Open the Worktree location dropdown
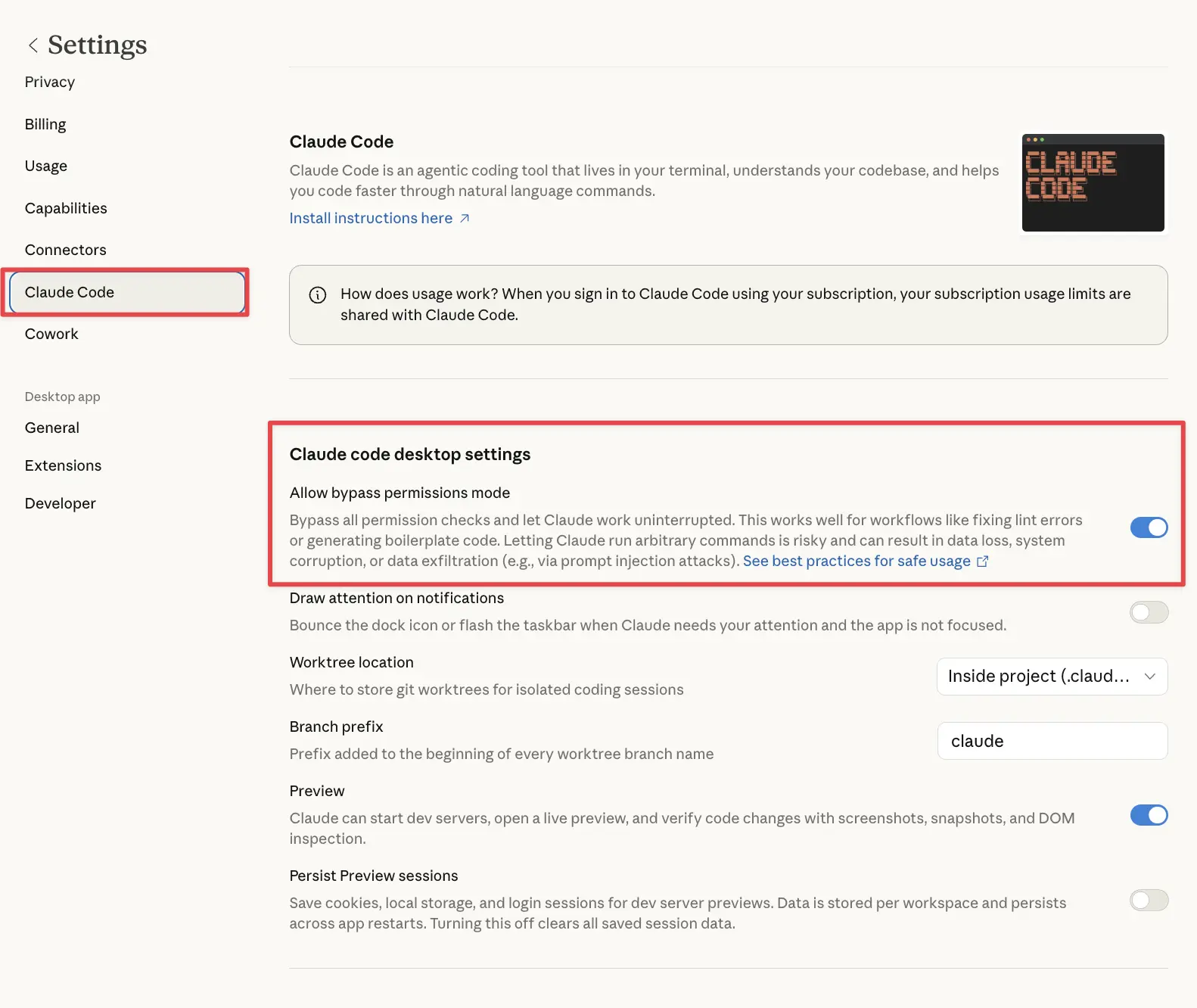Screen dimensions: 1197x1008 [x=1051, y=677]
